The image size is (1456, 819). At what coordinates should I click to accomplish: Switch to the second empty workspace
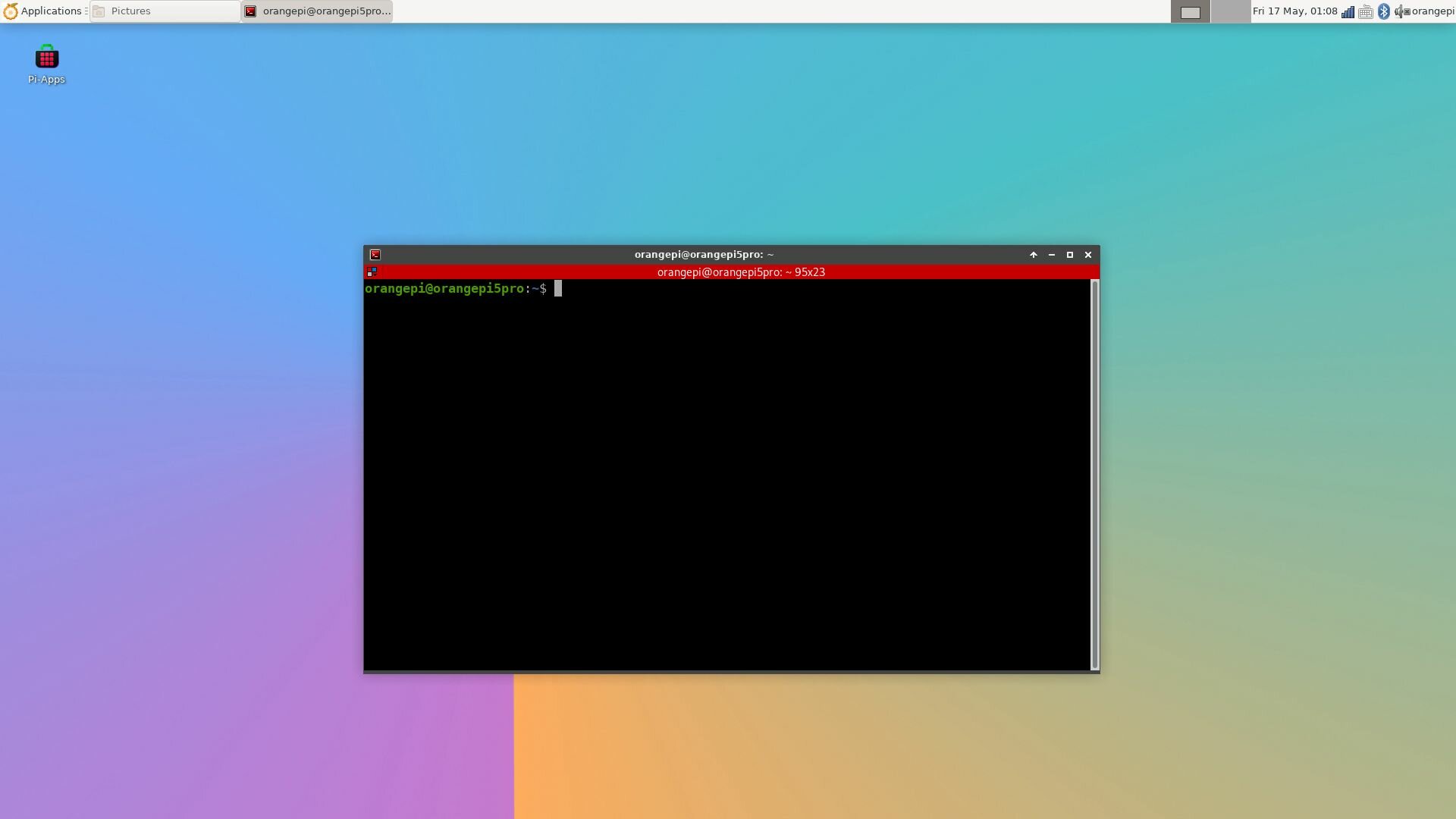[x=1231, y=11]
